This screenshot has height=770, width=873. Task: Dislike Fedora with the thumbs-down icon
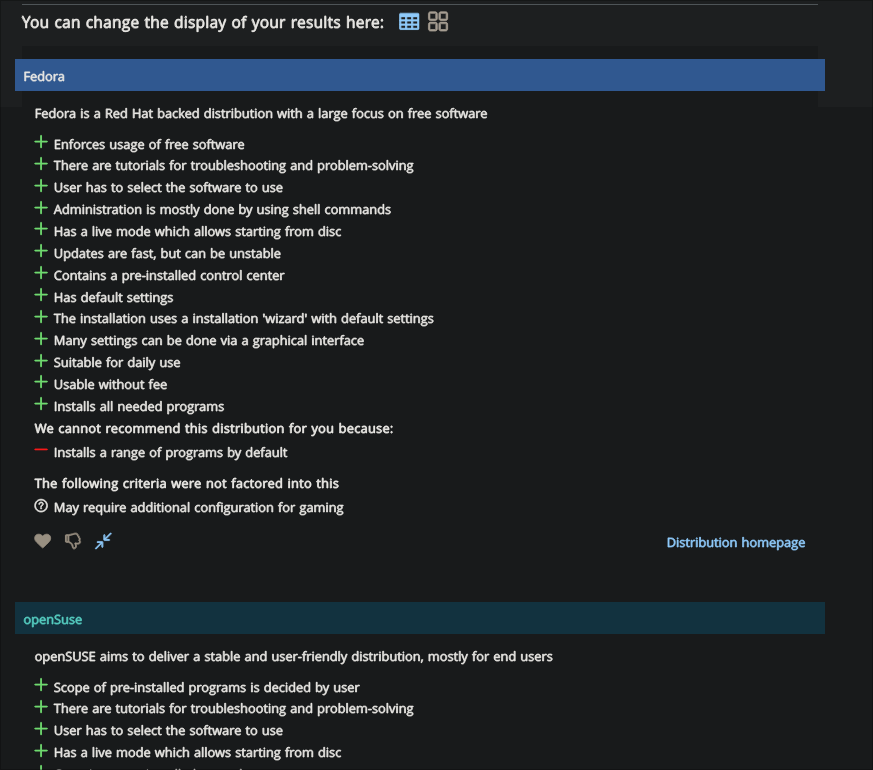(73, 541)
